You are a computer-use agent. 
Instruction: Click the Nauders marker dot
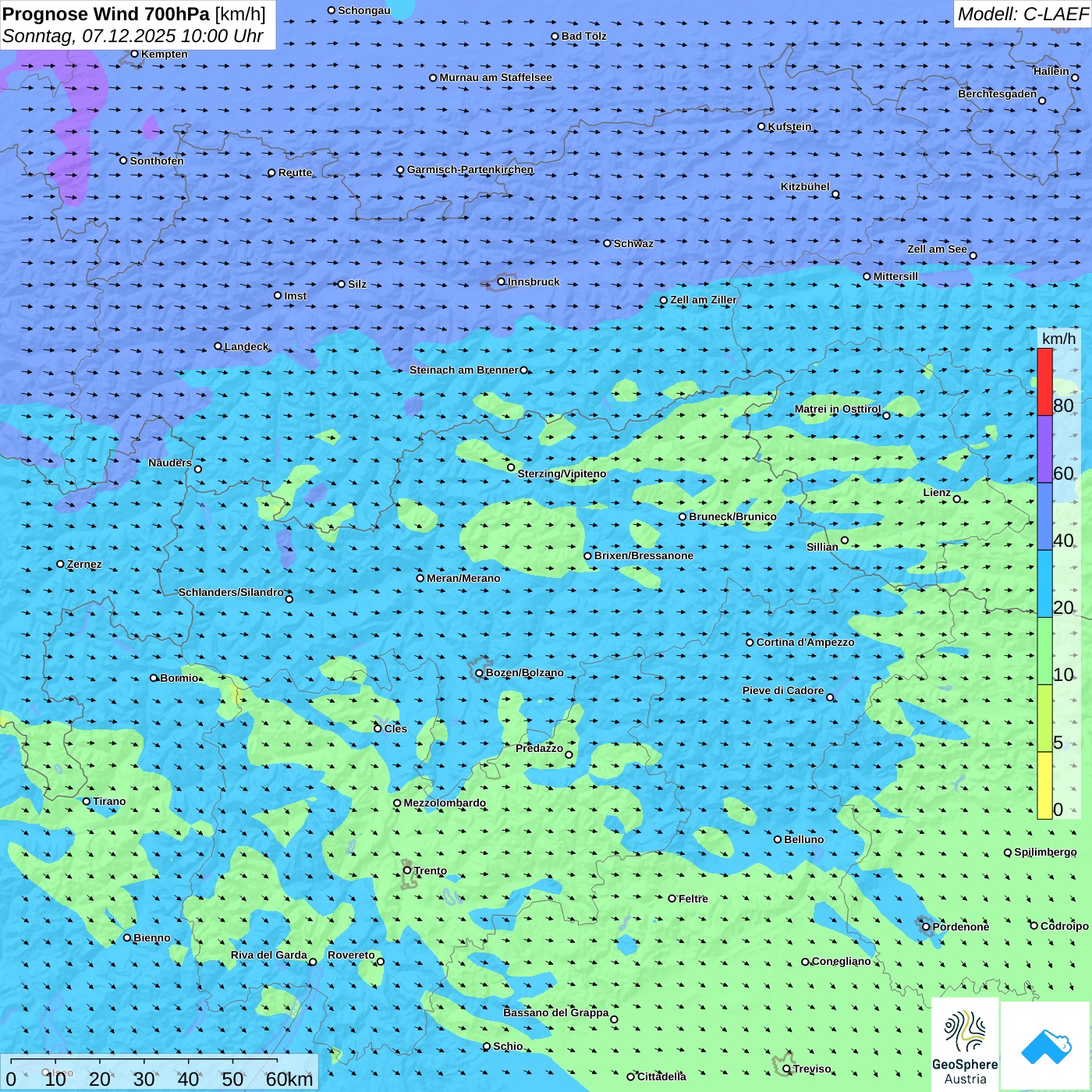pyautogui.click(x=198, y=469)
